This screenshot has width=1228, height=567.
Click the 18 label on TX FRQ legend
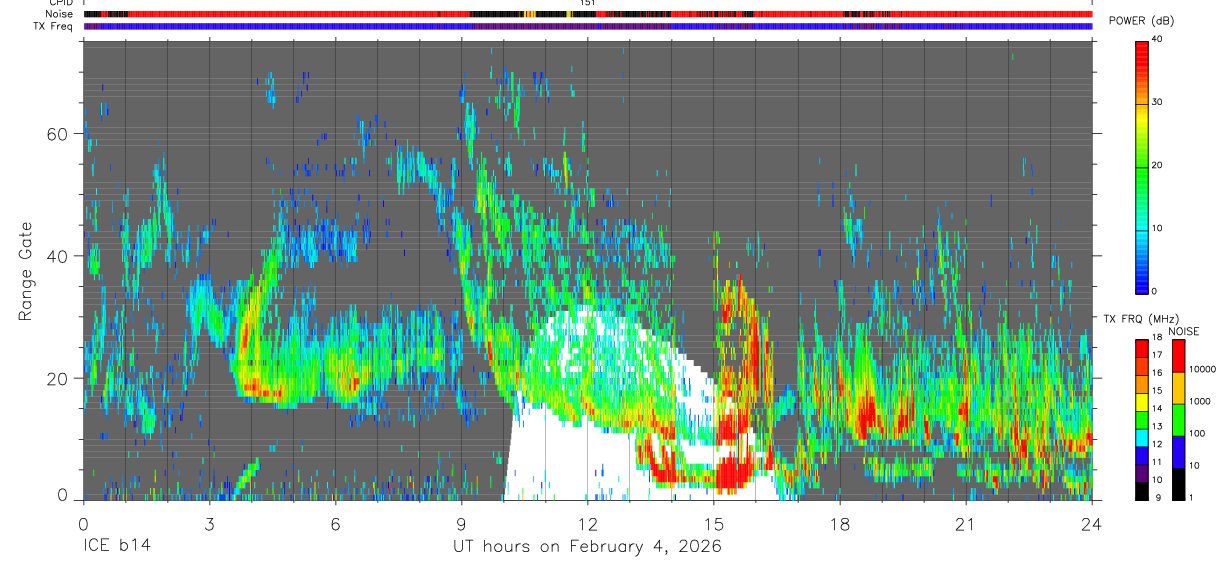click(1157, 337)
